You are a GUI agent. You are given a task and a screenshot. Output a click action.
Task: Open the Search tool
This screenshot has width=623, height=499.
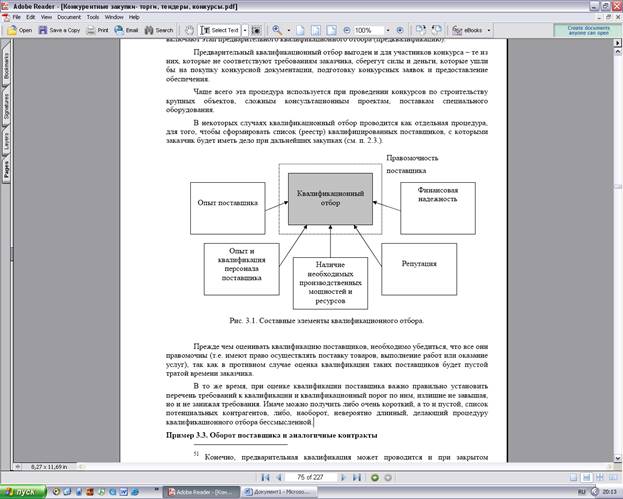coord(159,30)
